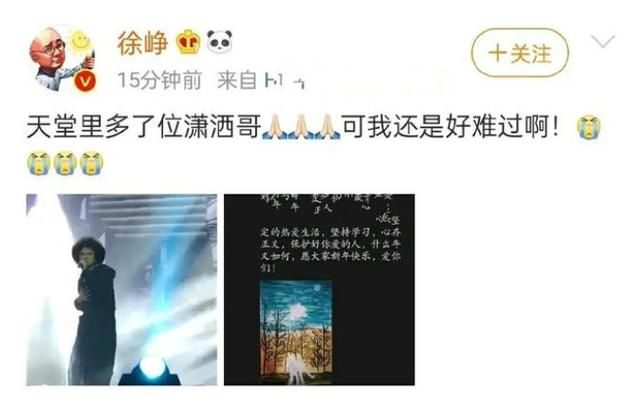Click the gold crown membership icon
The height and width of the screenshot is (408, 640).
(189, 42)
